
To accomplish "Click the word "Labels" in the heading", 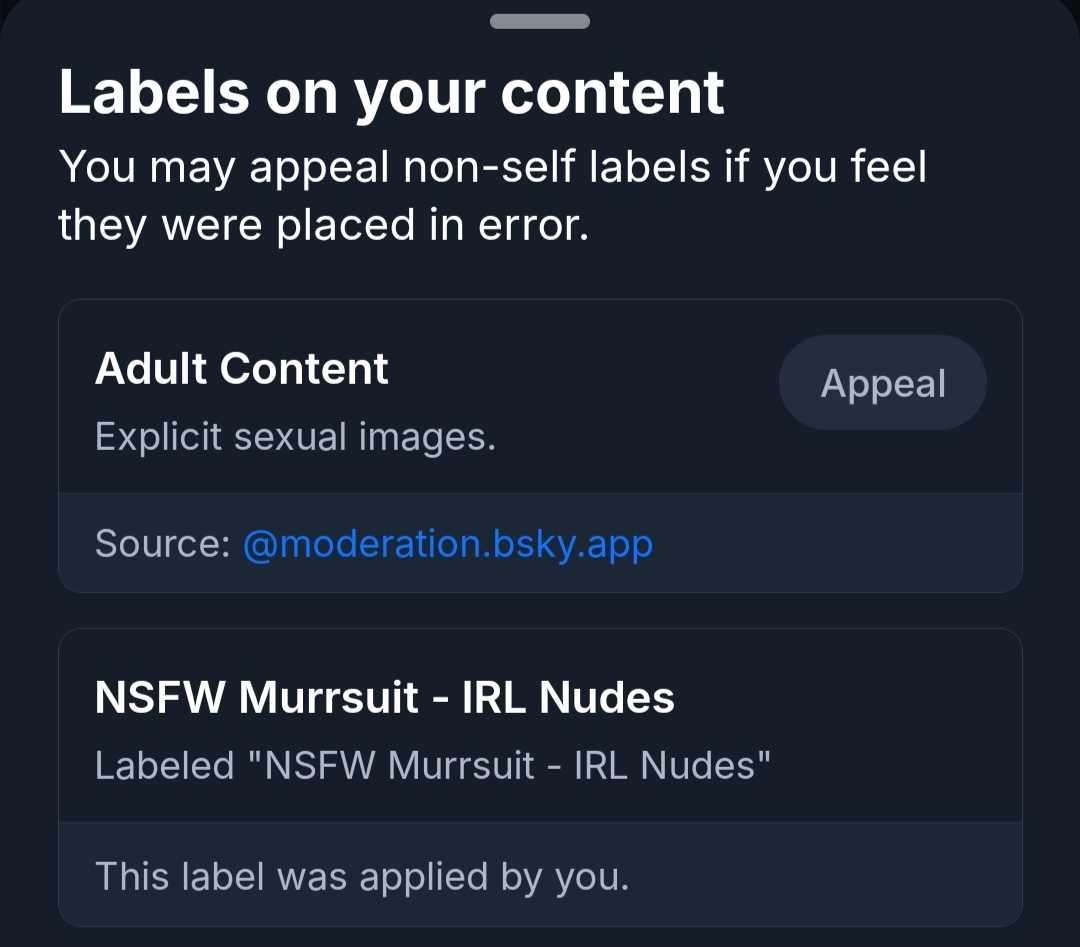I will tap(154, 93).
